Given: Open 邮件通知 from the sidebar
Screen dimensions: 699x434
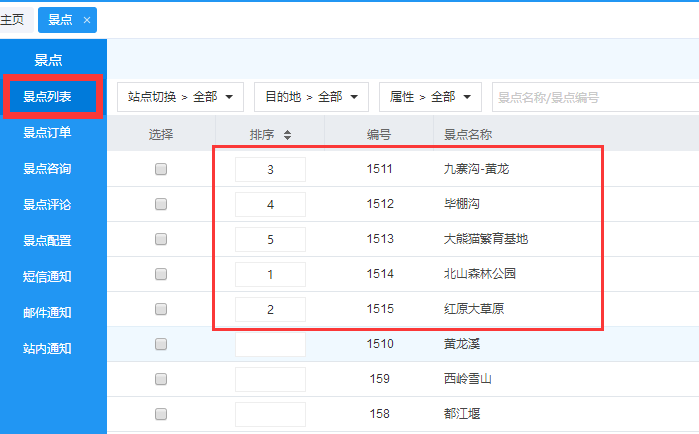Looking at the screenshot, I should [x=47, y=312].
